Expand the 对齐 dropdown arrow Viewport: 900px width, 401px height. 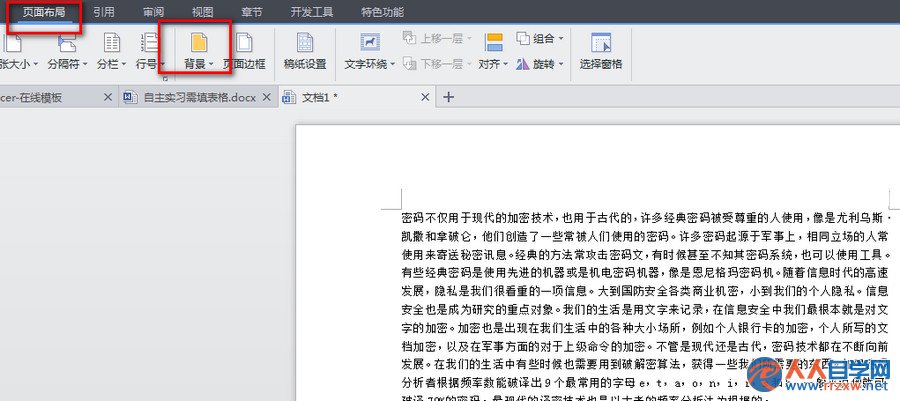point(506,64)
